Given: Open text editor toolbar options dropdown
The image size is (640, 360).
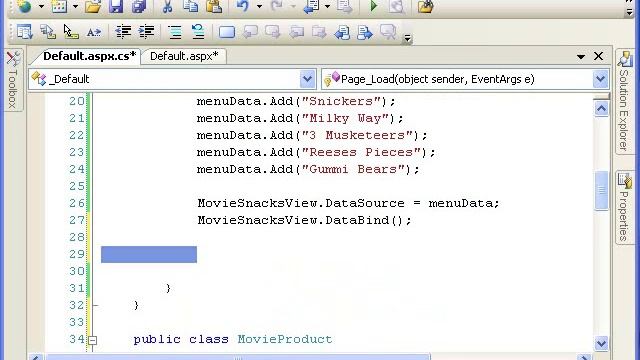Looking at the screenshot, I should (x=407, y=38).
